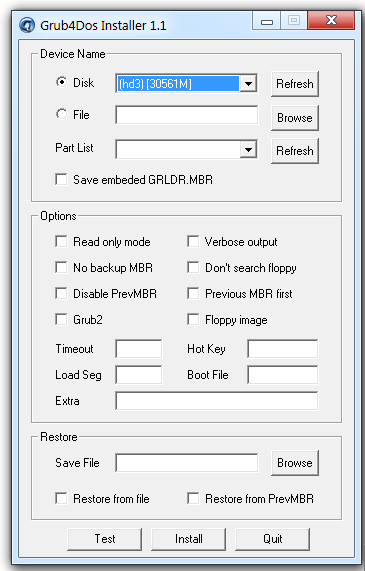This screenshot has width=365, height=571.
Task: Click the Test button
Action: 105,539
